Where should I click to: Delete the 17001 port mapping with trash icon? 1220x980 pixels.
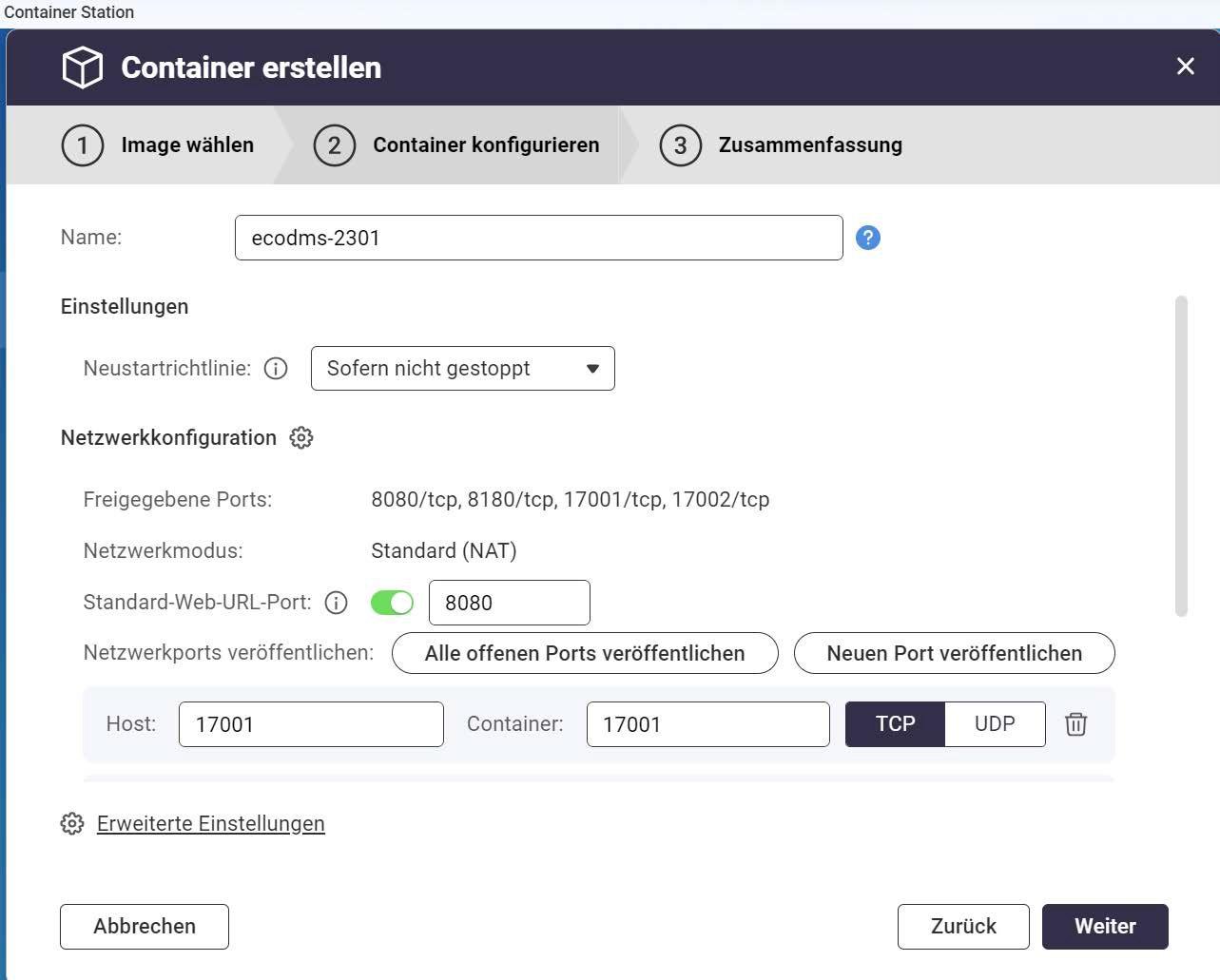1075,724
